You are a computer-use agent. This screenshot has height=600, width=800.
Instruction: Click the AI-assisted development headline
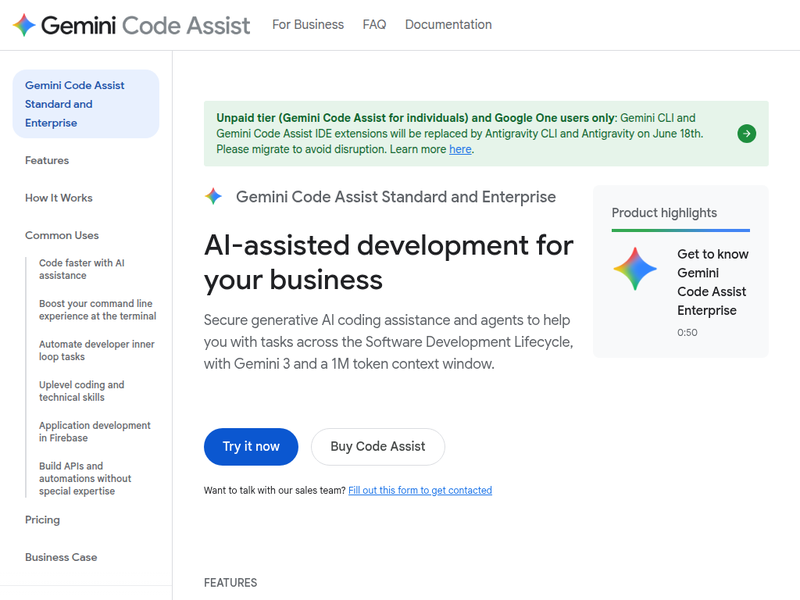point(389,262)
